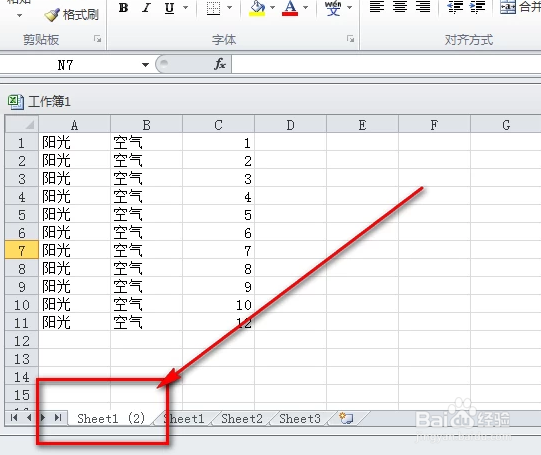Select row 1 header
This screenshot has height=455, width=541.
click(x=22, y=142)
